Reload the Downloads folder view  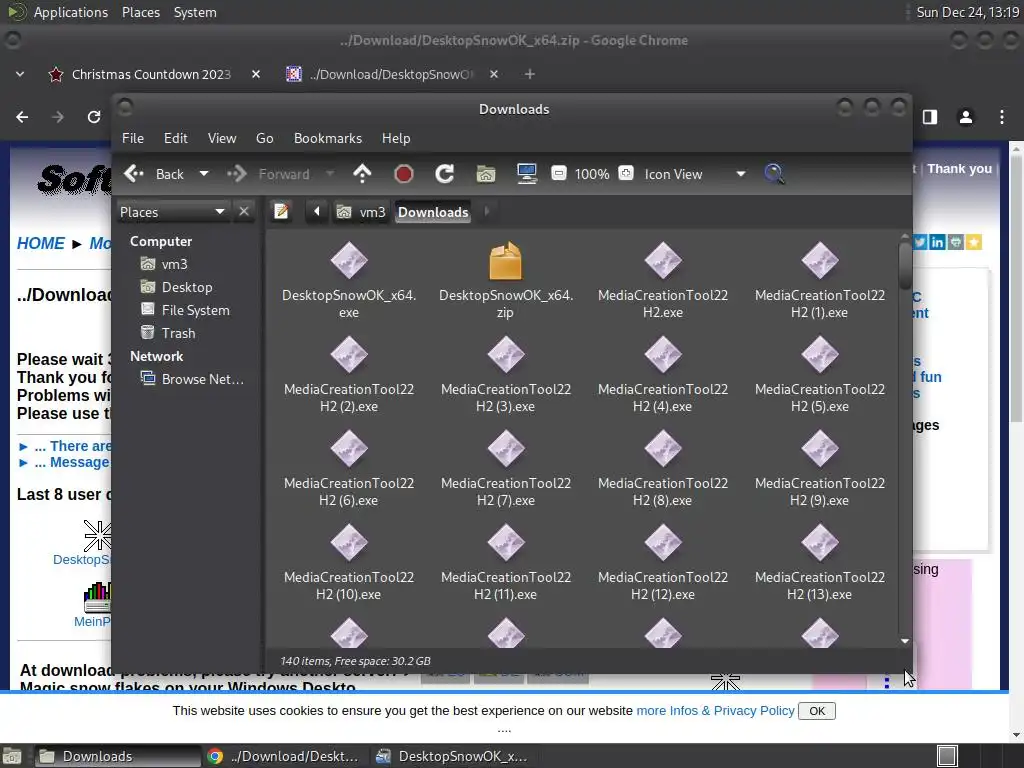[445, 174]
